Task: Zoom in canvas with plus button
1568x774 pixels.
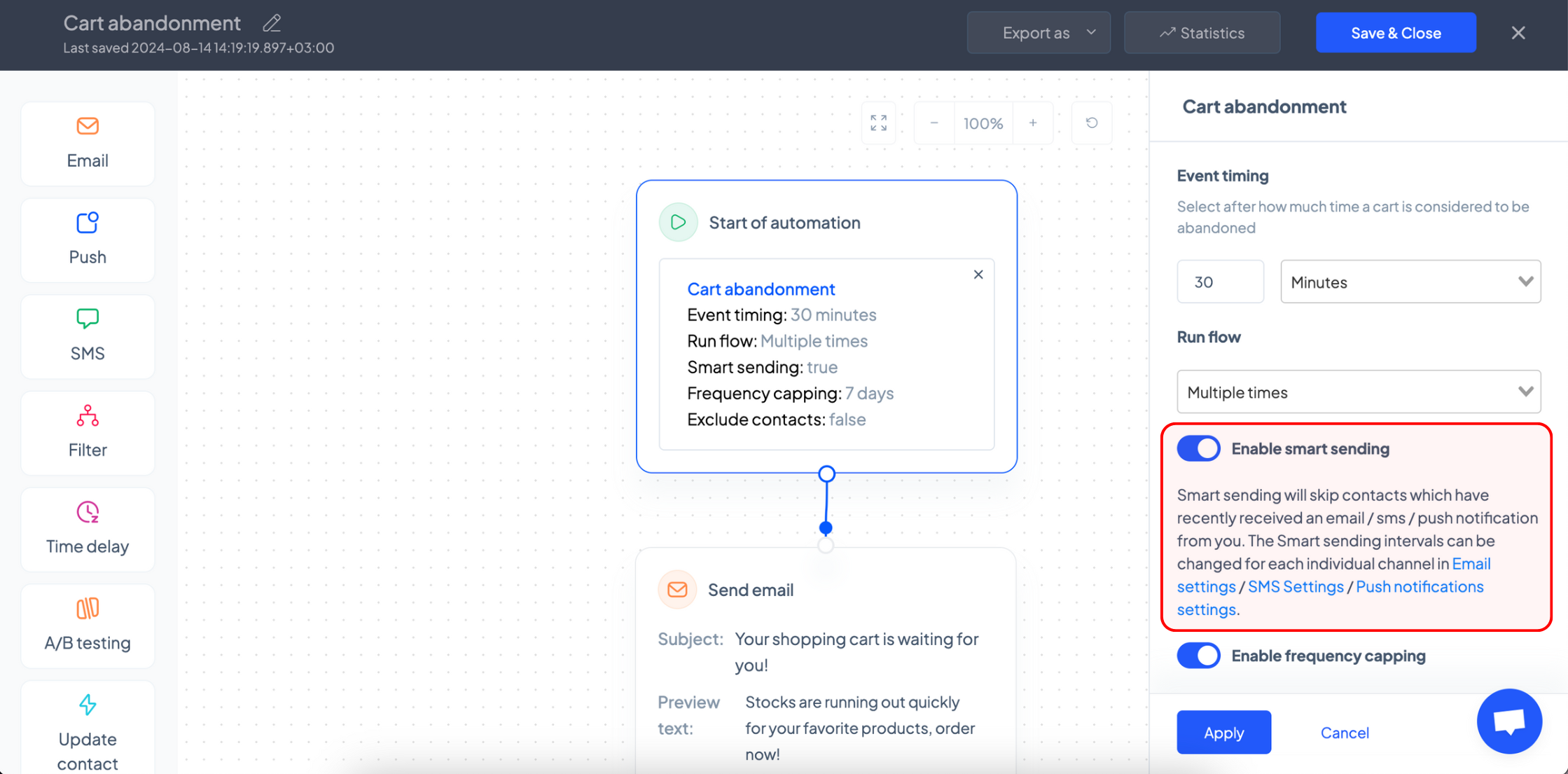Action: [1033, 123]
